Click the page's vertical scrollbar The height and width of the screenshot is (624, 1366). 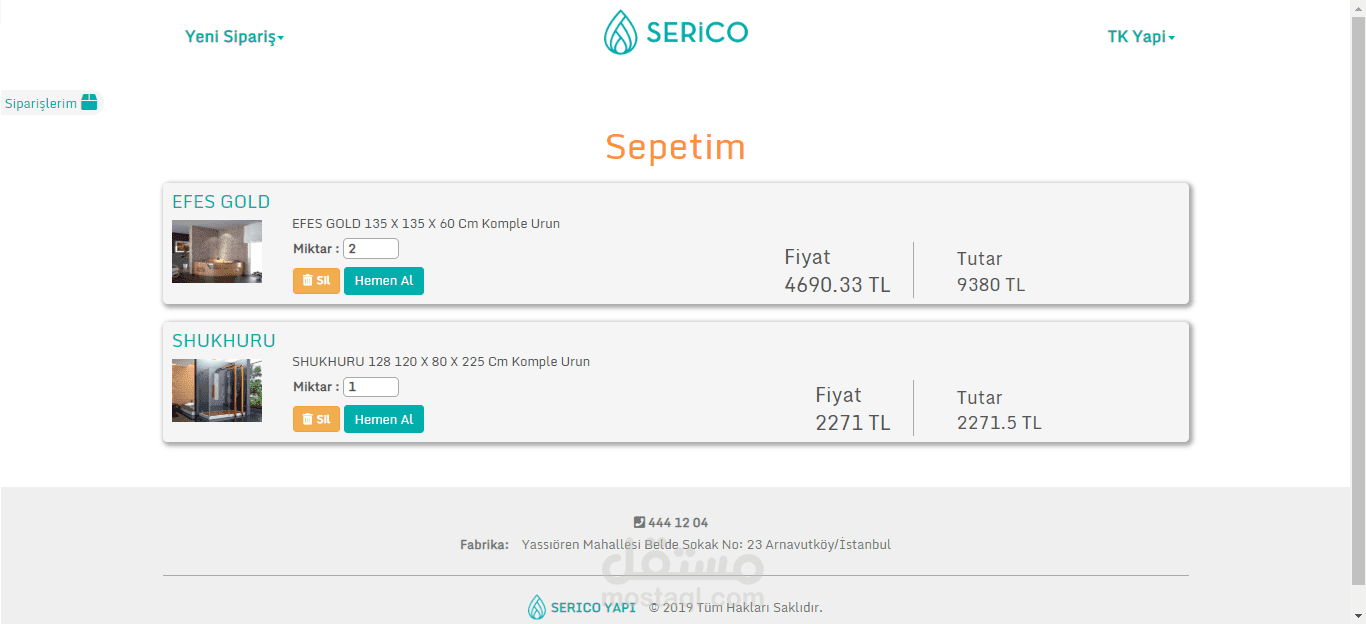pyautogui.click(x=1357, y=300)
